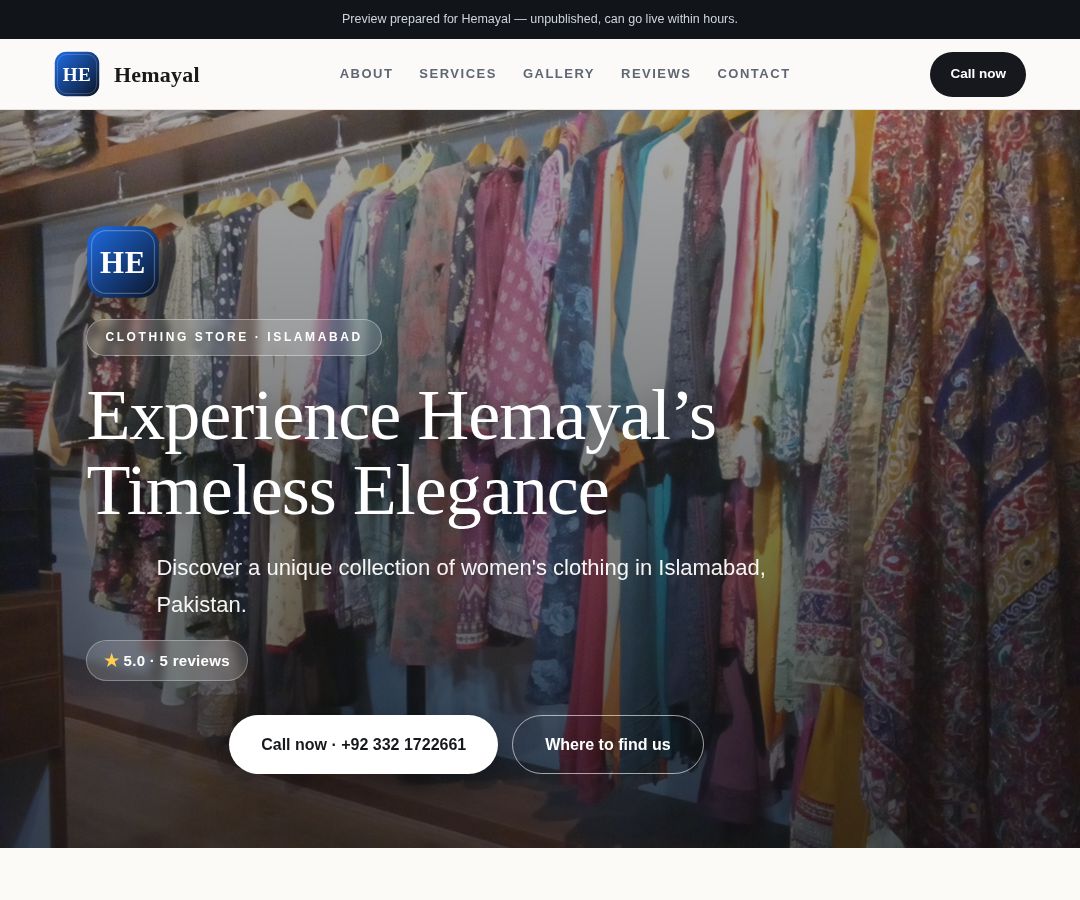Click the Where to find us button

tap(608, 744)
